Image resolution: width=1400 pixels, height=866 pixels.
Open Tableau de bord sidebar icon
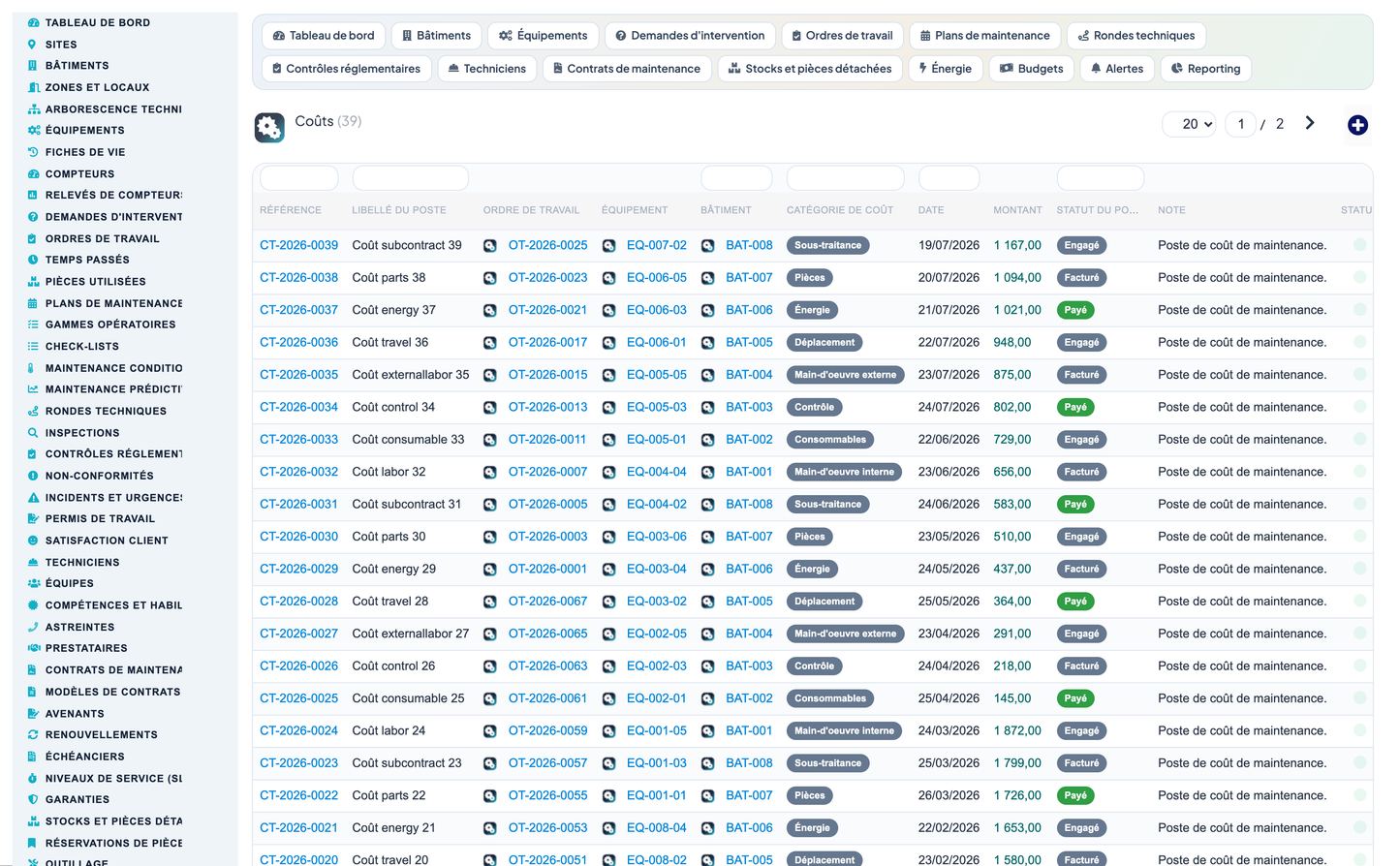point(33,22)
